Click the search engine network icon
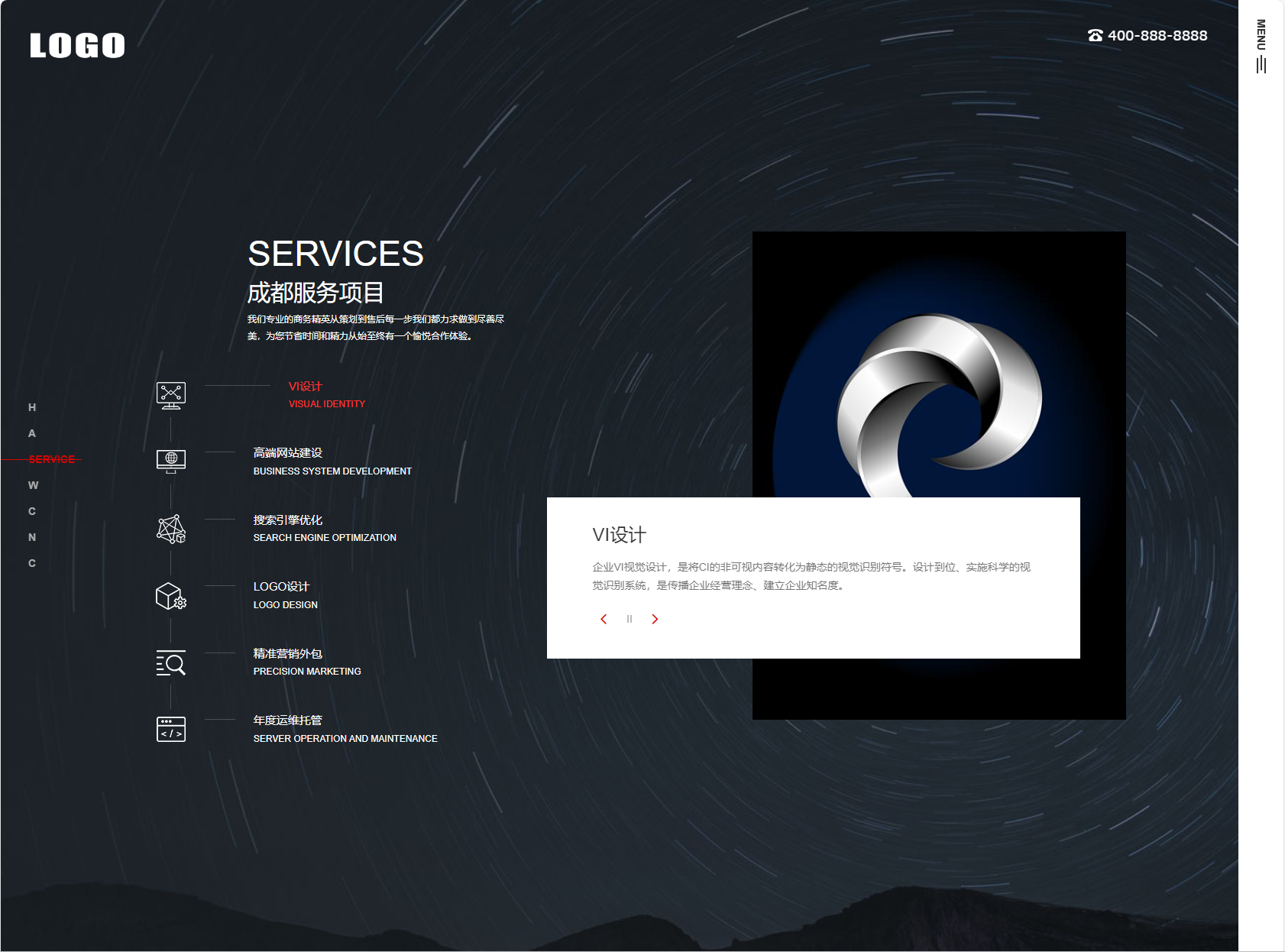Image resolution: width=1285 pixels, height=952 pixels. point(171,529)
